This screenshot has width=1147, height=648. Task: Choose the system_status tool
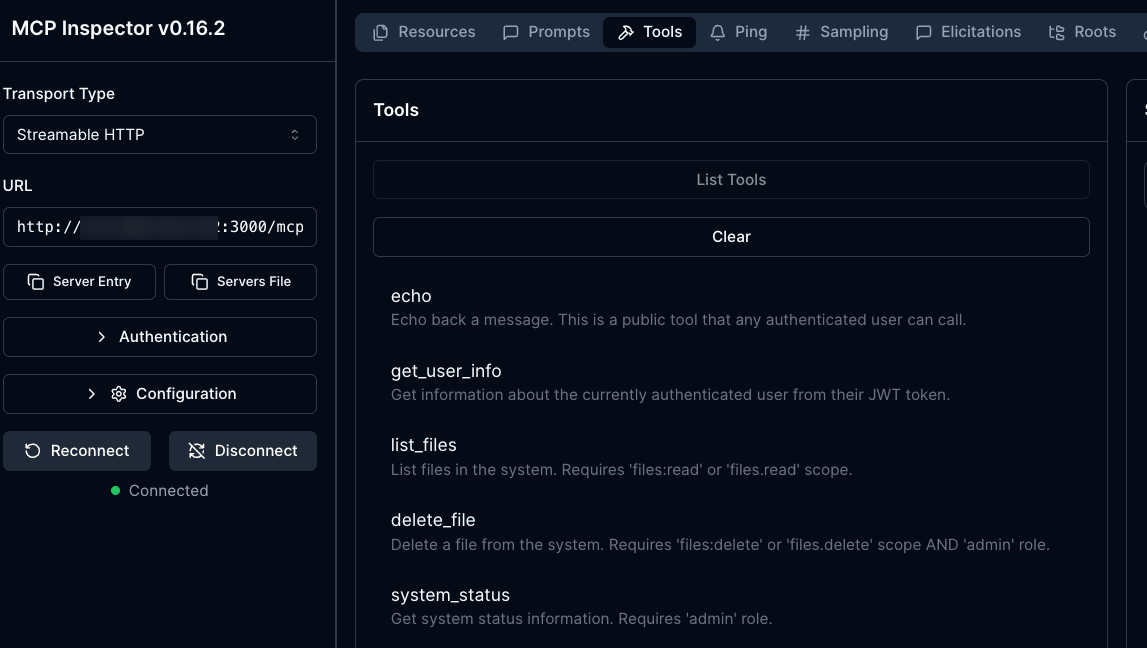(450, 595)
